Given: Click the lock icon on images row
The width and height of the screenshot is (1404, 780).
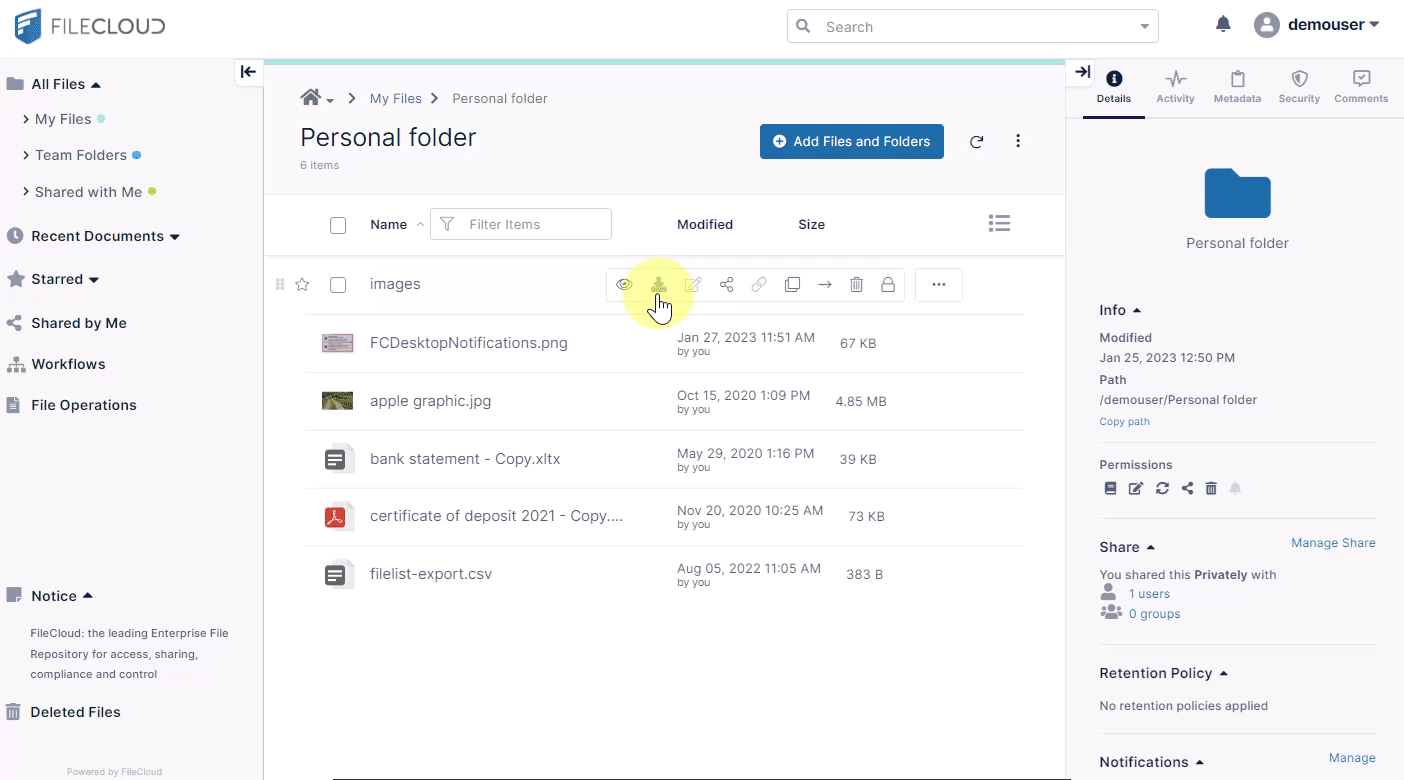Looking at the screenshot, I should pyautogui.click(x=887, y=285).
